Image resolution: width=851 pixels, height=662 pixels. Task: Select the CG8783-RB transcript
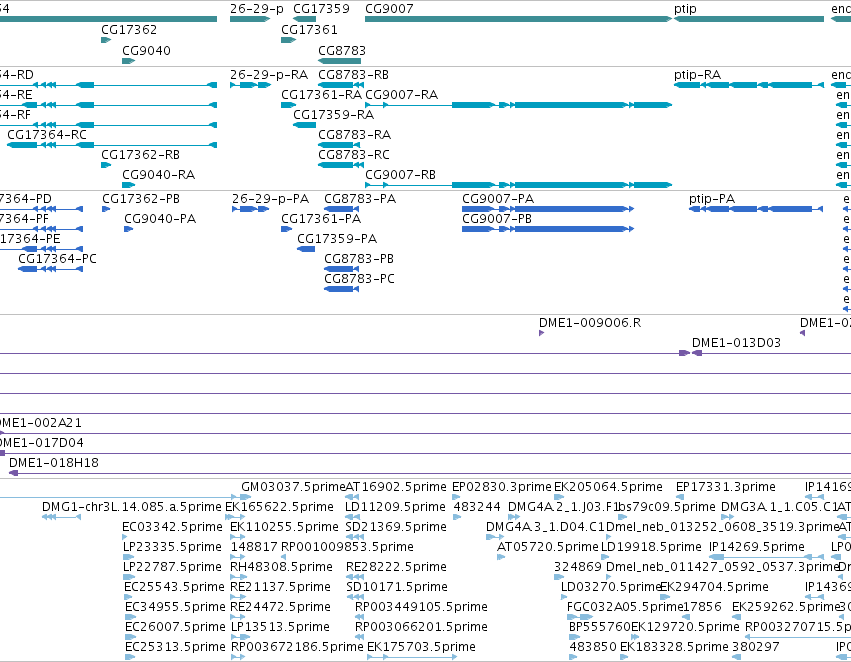tap(339, 85)
